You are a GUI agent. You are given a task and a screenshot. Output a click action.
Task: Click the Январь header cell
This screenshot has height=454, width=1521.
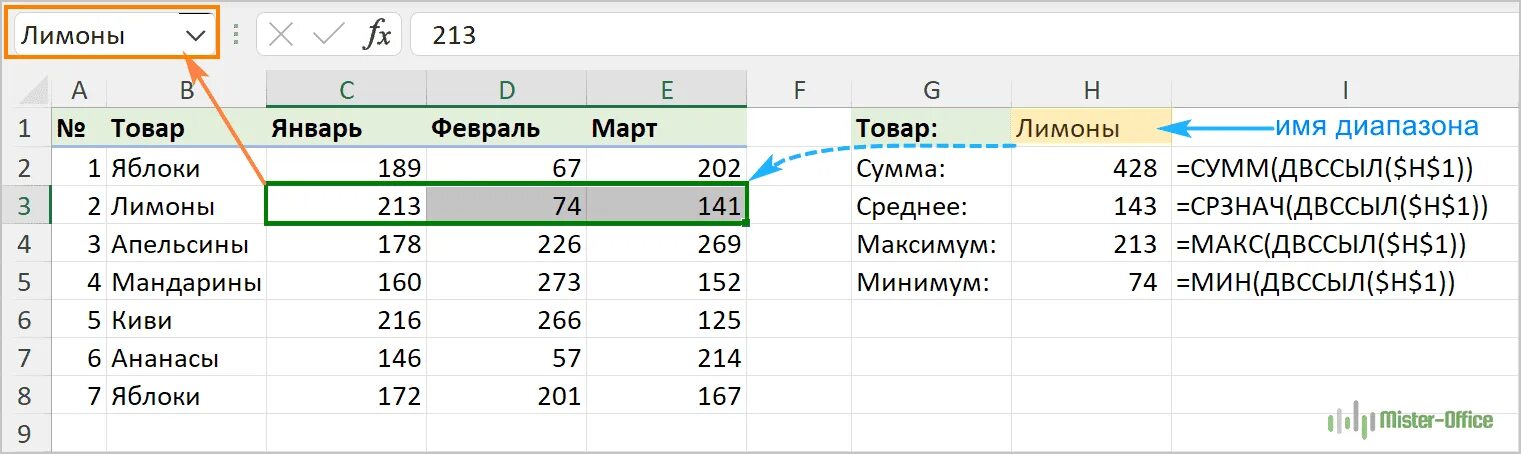coord(346,128)
